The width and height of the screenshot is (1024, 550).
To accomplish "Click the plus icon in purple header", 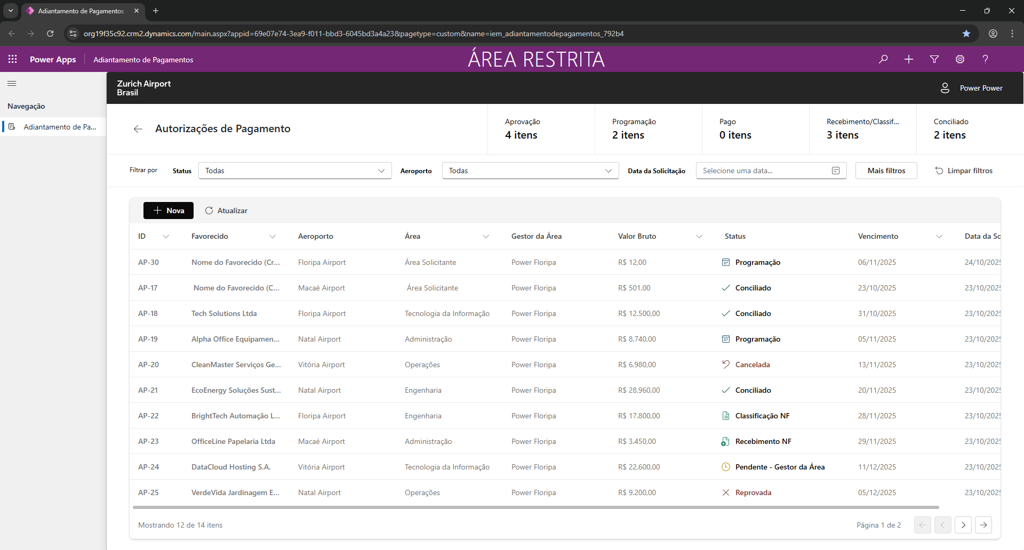I will coord(908,59).
